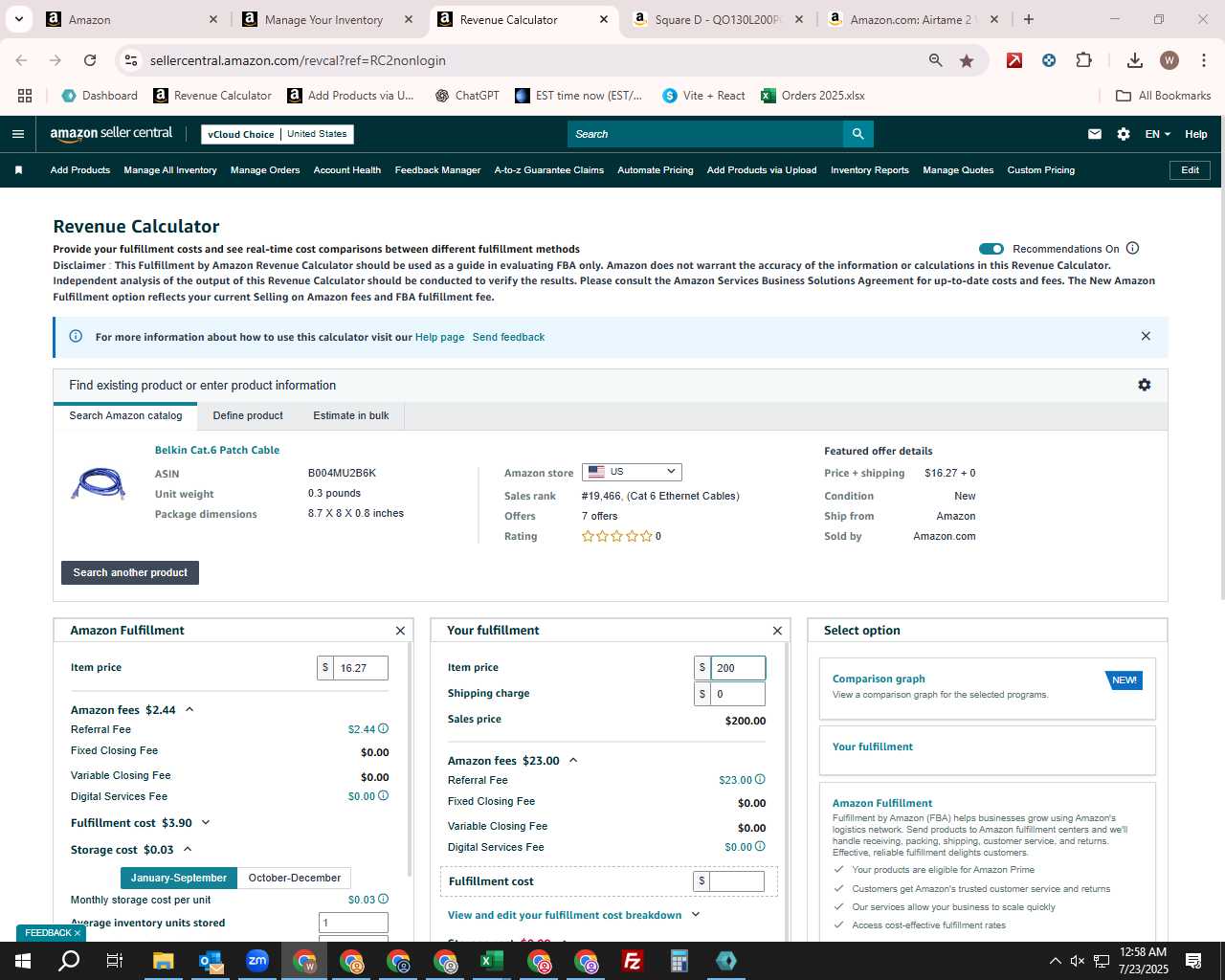Click Search another product button
Screen dimensions: 1225x980
(130, 572)
